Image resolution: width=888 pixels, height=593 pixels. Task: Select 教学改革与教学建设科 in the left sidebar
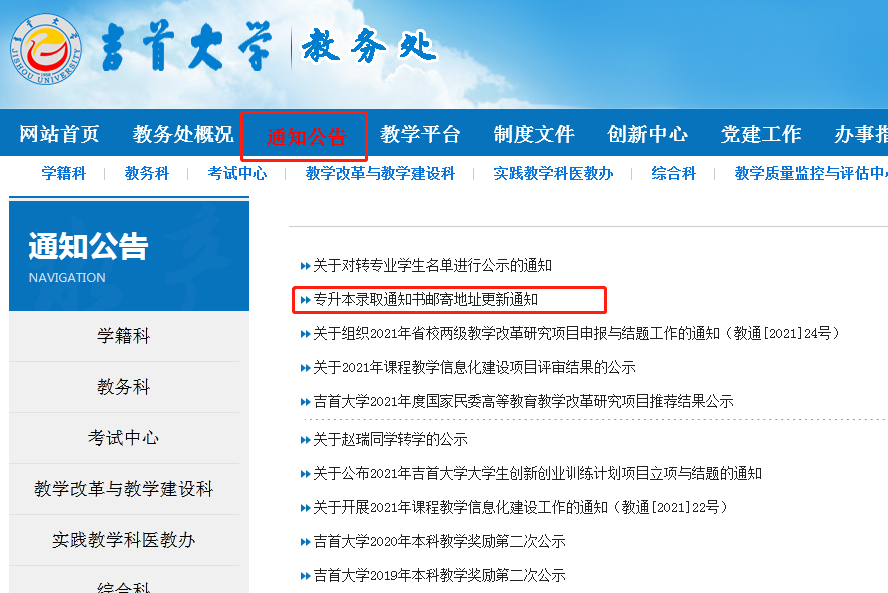click(123, 489)
